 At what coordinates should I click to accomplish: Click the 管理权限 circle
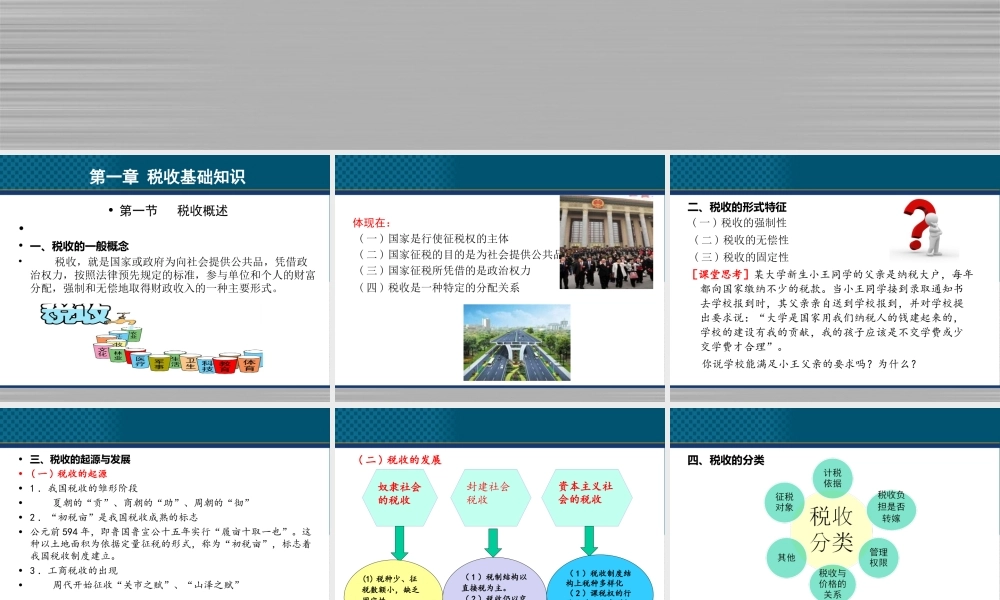tap(879, 556)
